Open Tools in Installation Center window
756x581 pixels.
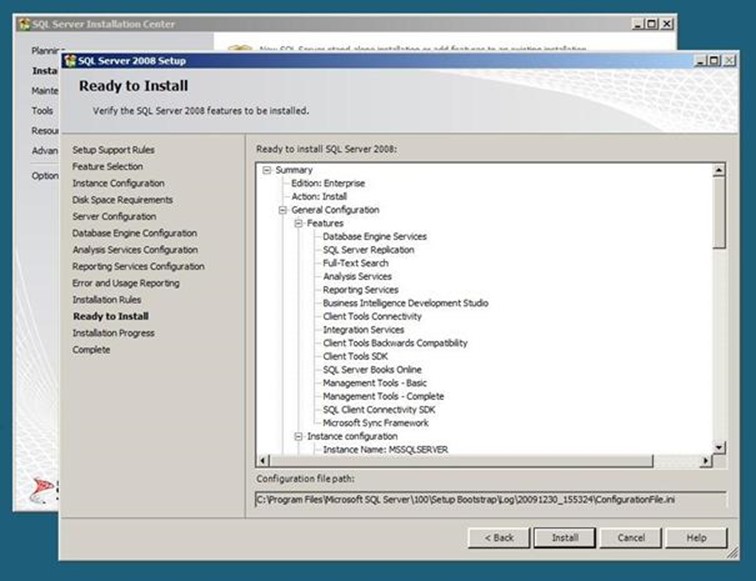pyautogui.click(x=42, y=111)
